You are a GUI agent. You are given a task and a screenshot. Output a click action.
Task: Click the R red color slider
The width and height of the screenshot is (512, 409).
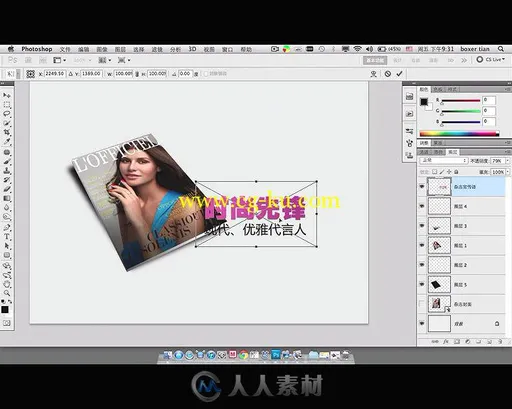point(460,100)
